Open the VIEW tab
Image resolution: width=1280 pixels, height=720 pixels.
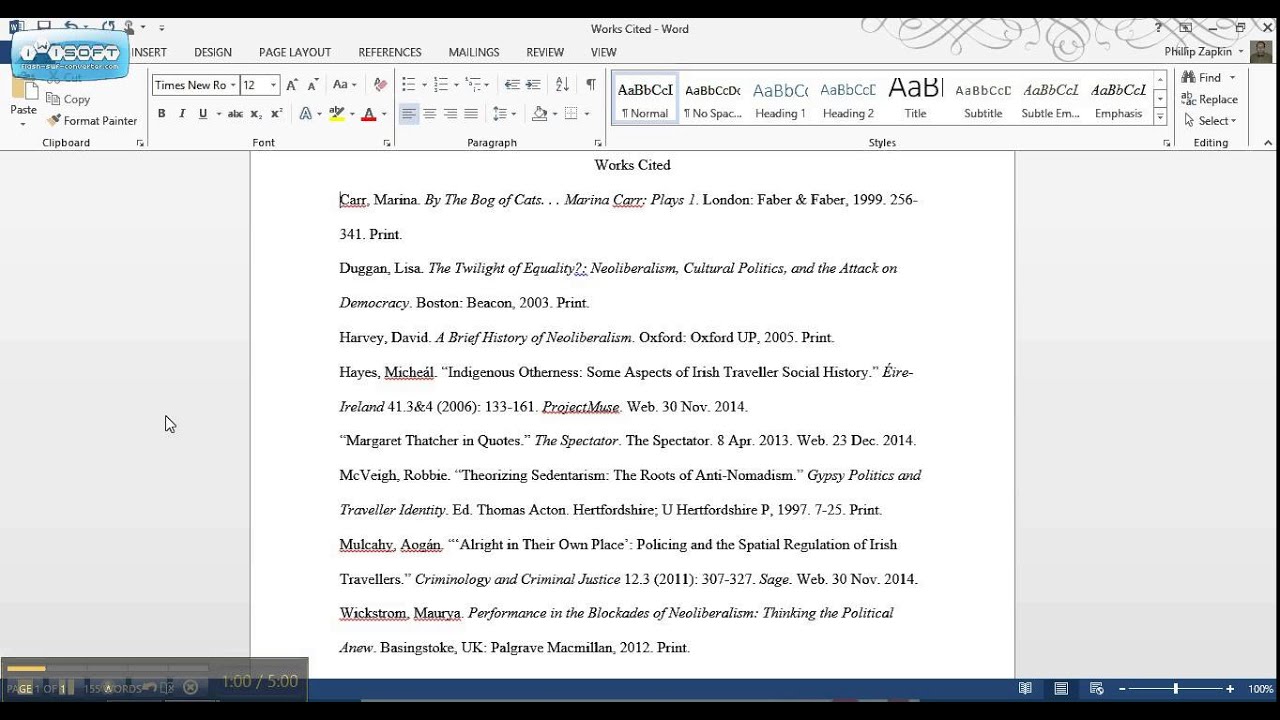[x=604, y=52]
